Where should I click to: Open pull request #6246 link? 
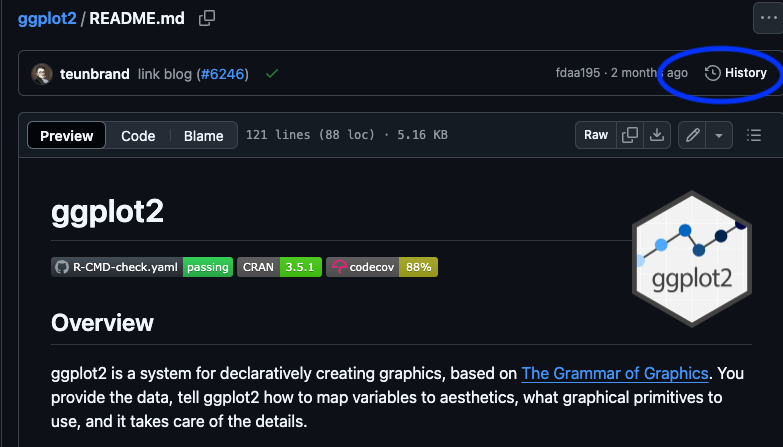pos(223,74)
